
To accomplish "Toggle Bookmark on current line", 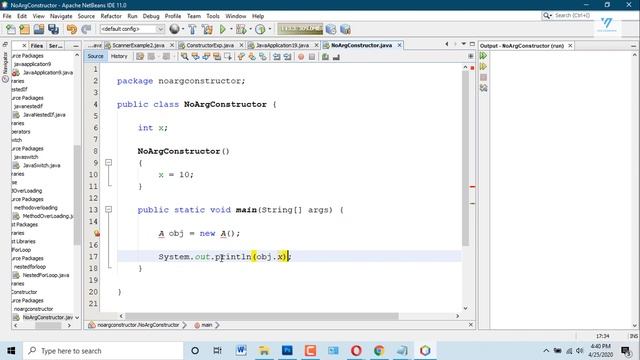I will [x=263, y=57].
